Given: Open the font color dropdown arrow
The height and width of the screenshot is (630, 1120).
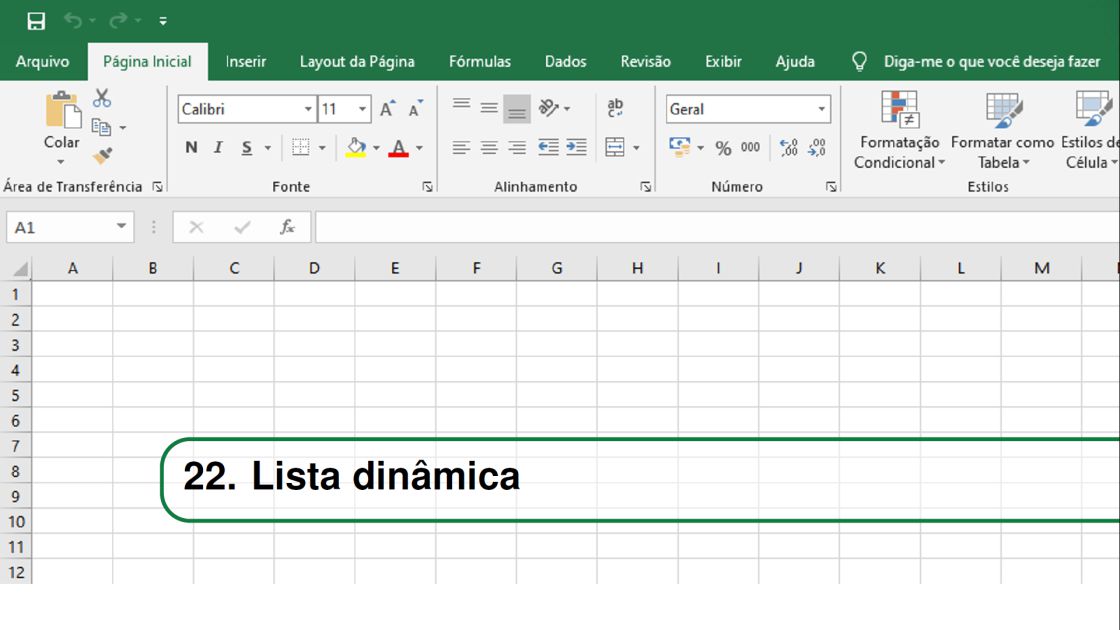Looking at the screenshot, I should (x=420, y=148).
